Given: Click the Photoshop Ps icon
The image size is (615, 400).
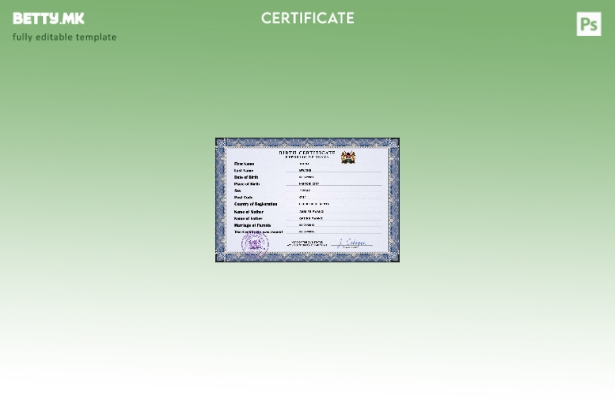Looking at the screenshot, I should (589, 25).
